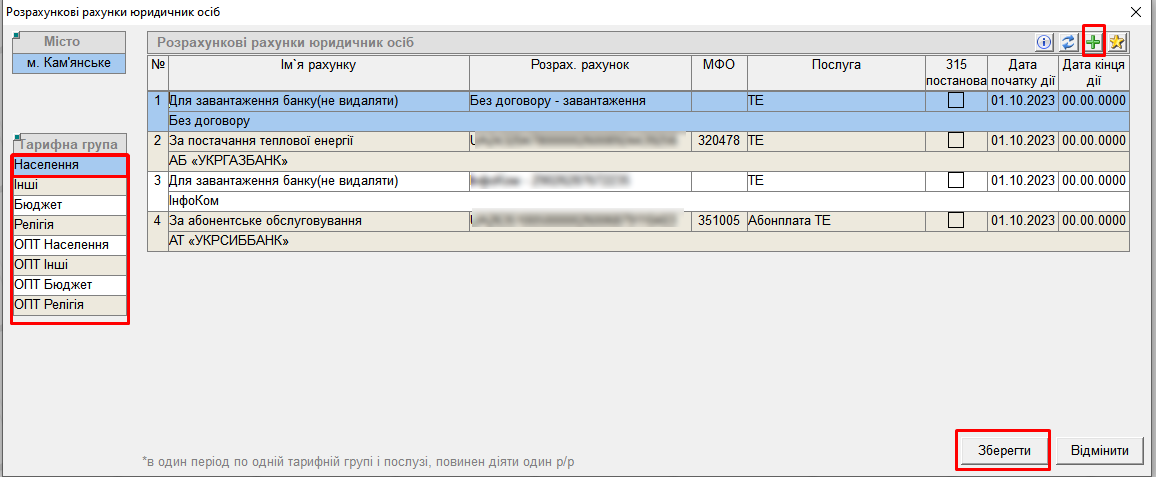1156x477 pixels.
Task: Select the Населення tariff group
Action: (69, 164)
